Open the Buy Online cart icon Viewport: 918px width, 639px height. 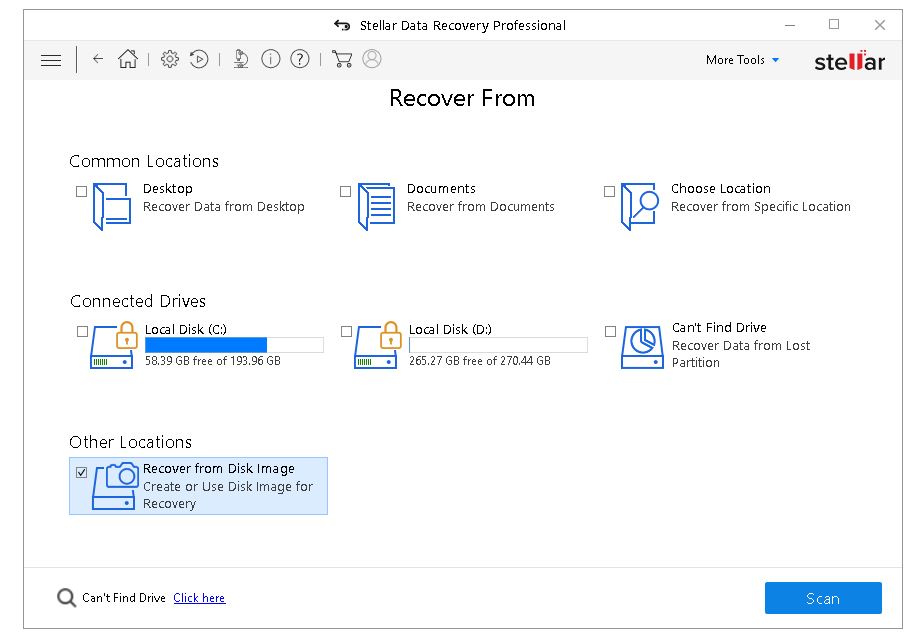click(x=342, y=59)
